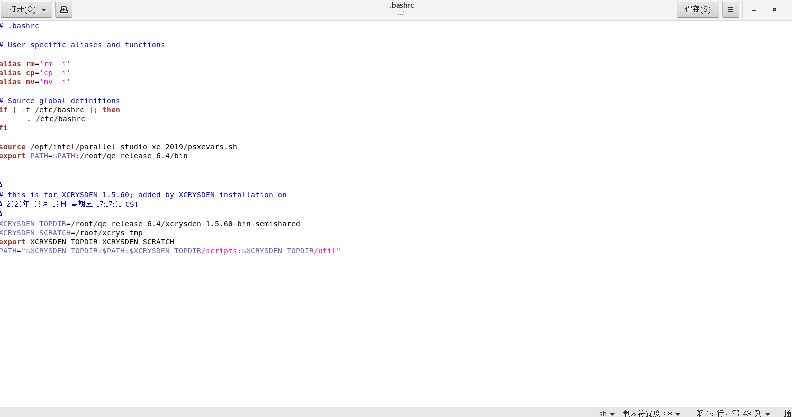Image resolution: width=792 pixels, height=417 pixels.
Task: Click the 'Source global definitions' comment
Action: tap(60, 100)
